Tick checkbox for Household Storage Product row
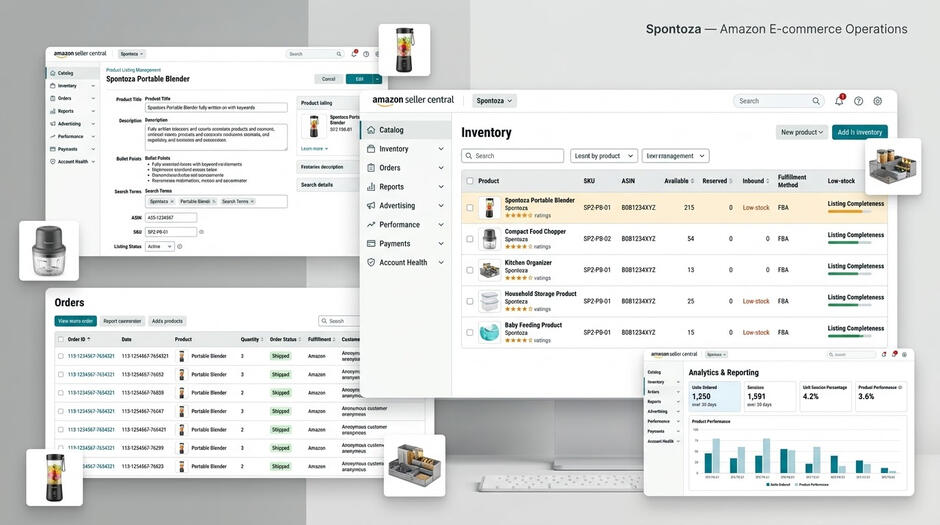 pyautogui.click(x=470, y=301)
